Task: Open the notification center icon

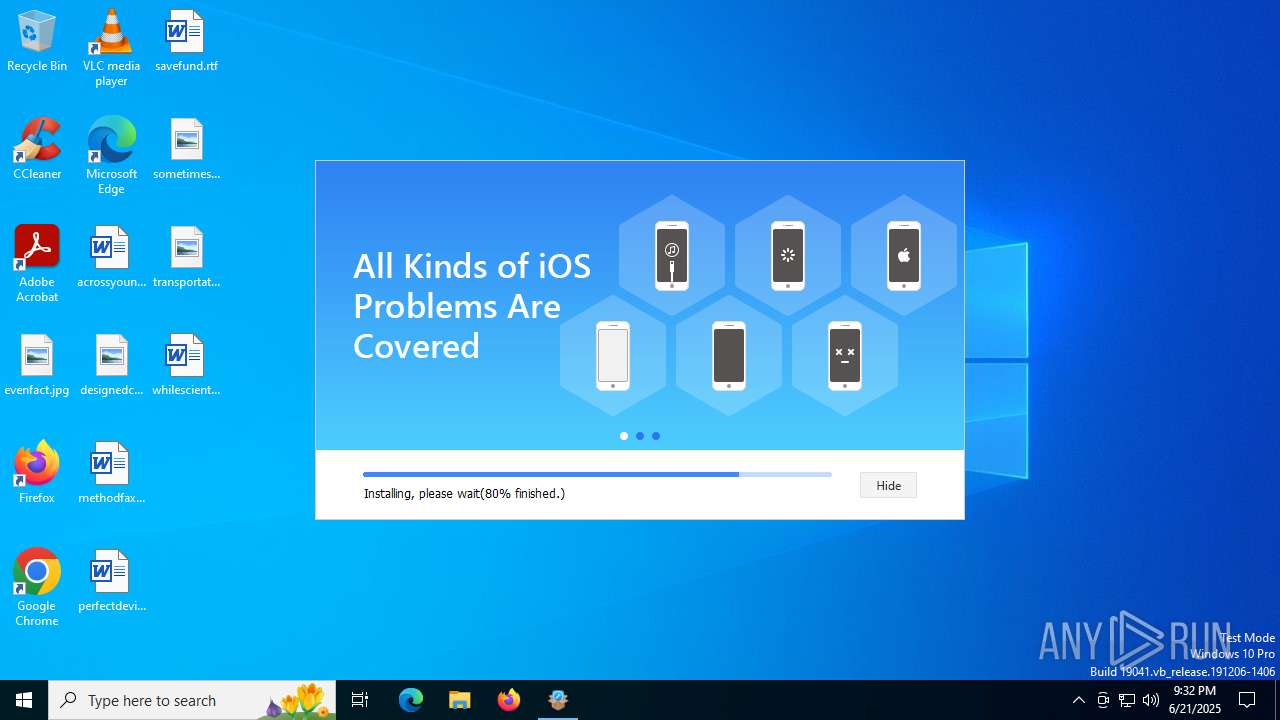Action: (1247, 700)
